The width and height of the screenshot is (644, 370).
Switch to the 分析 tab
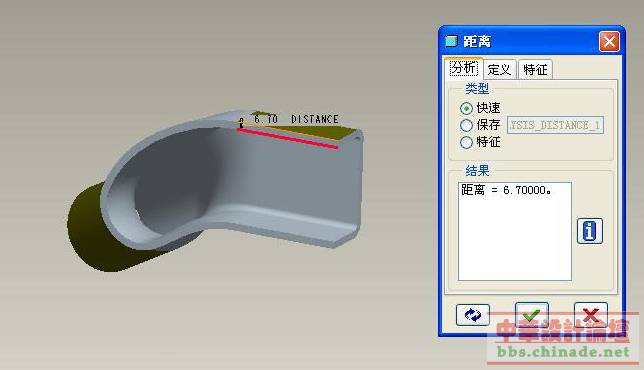pos(464,68)
